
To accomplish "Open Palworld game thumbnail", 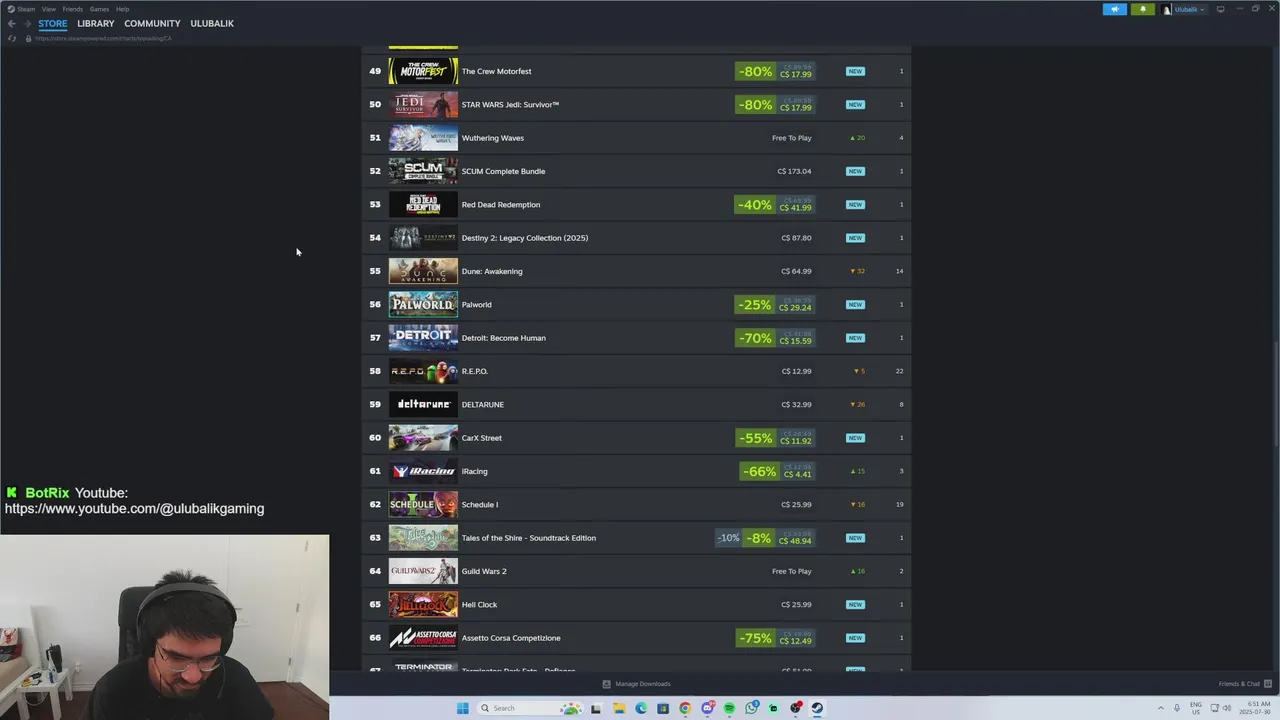I will (x=423, y=304).
